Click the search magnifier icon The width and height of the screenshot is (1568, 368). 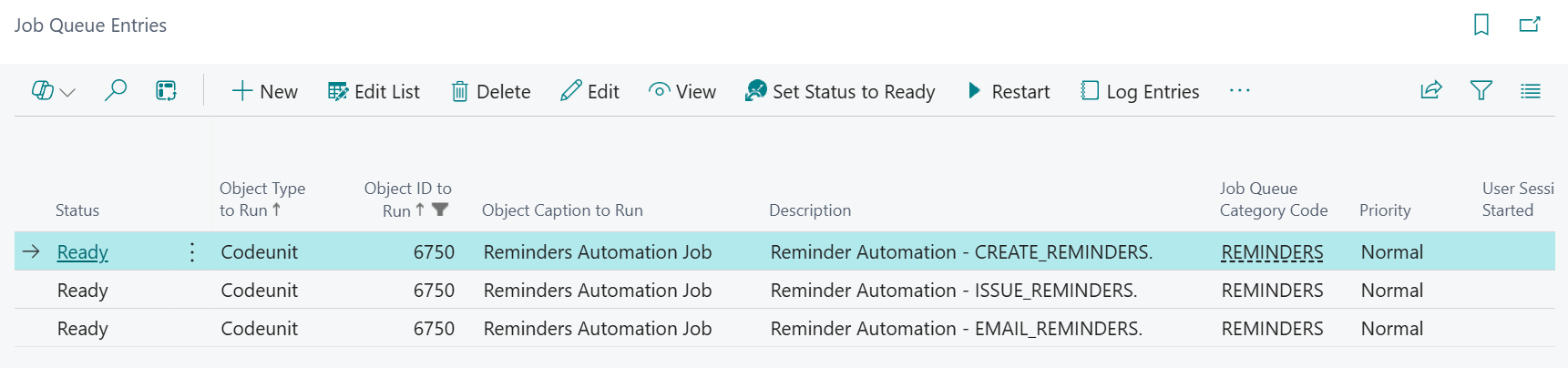tap(116, 90)
